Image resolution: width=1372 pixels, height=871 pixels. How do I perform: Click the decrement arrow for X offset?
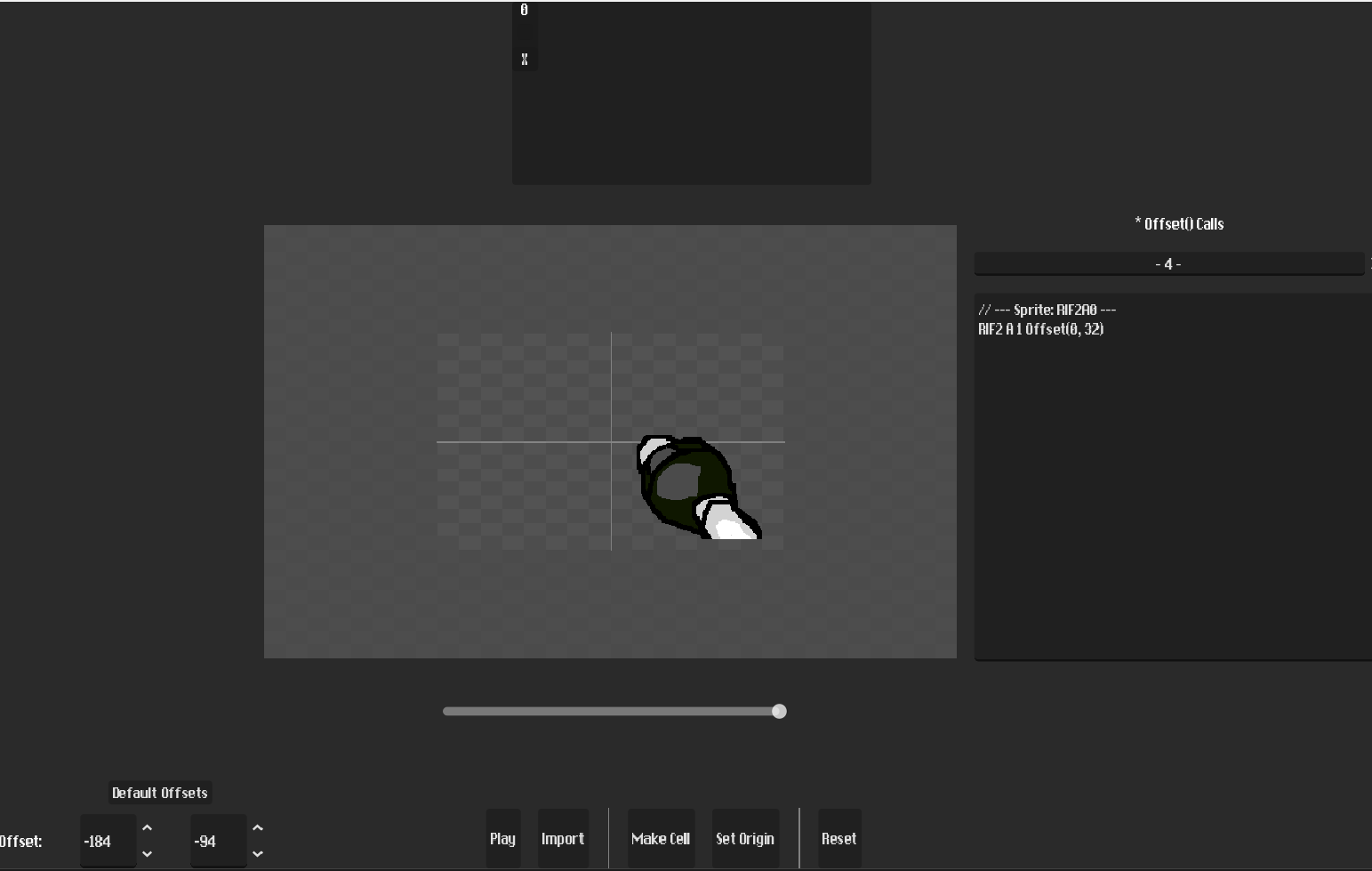148,854
